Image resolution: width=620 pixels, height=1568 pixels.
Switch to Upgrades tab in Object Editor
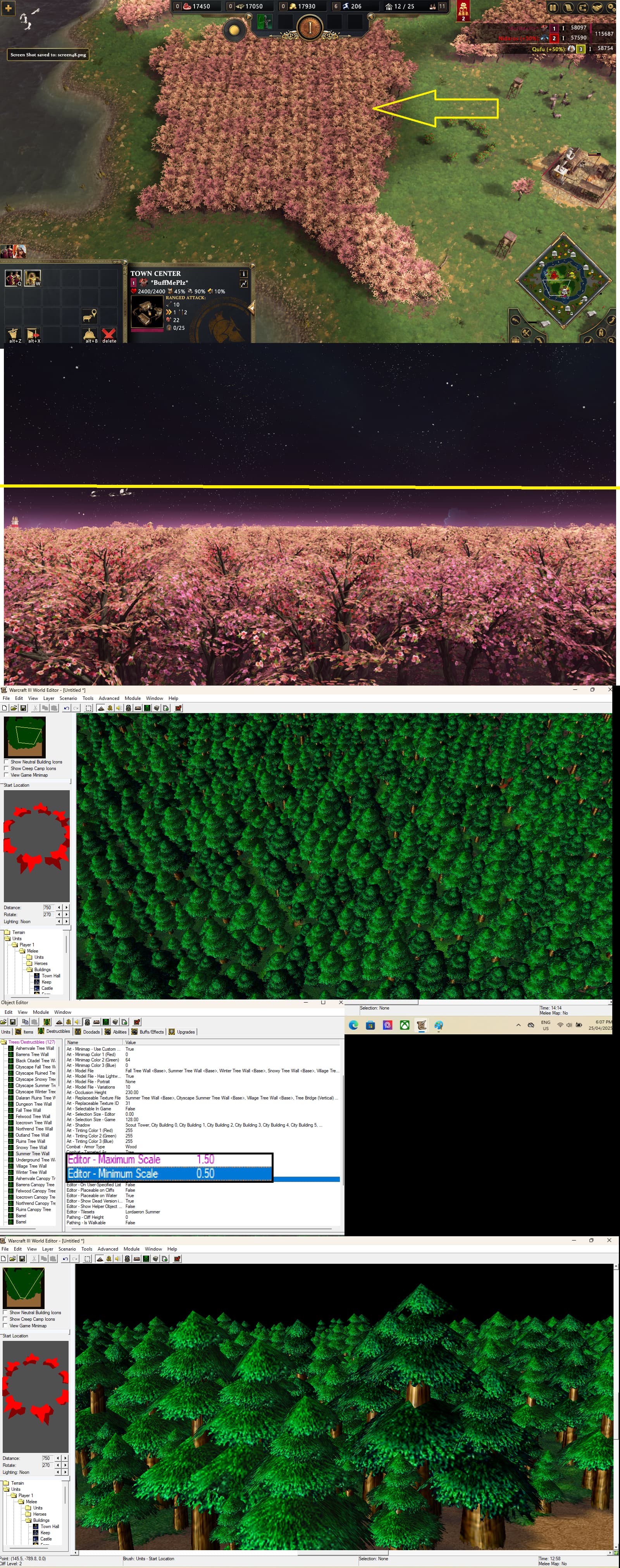[181, 1032]
